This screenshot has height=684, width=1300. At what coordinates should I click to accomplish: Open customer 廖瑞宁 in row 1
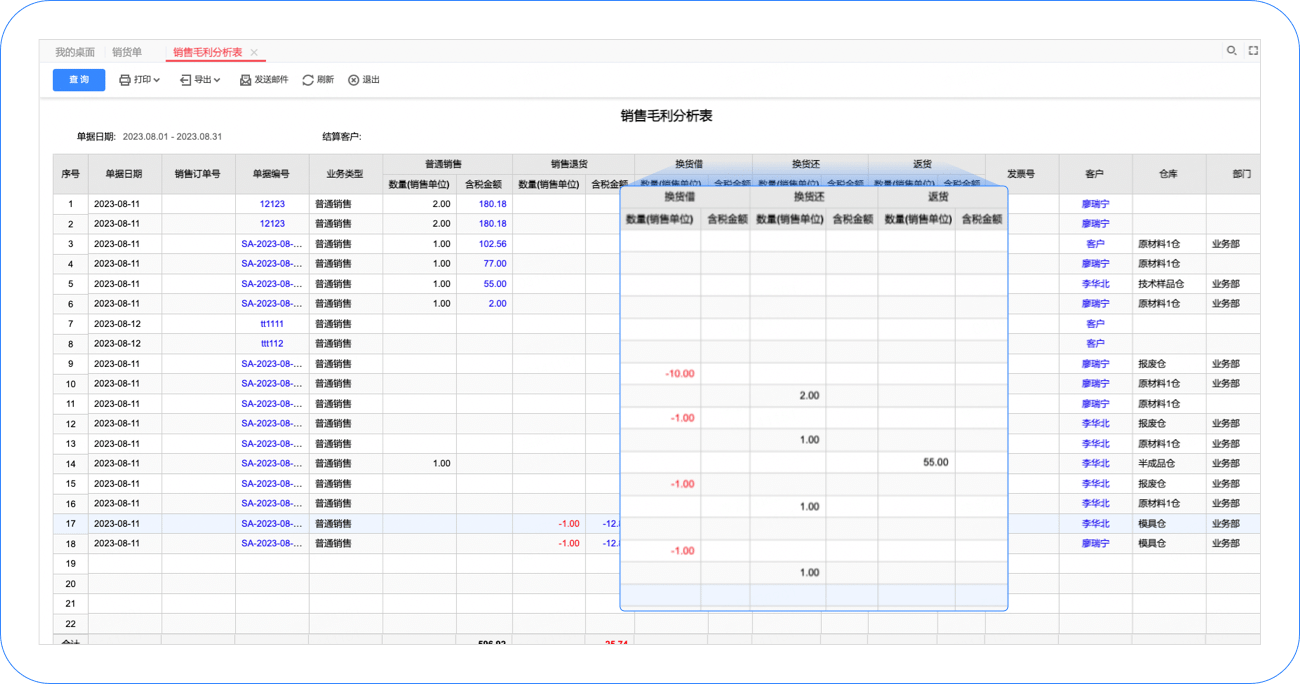tap(1095, 204)
